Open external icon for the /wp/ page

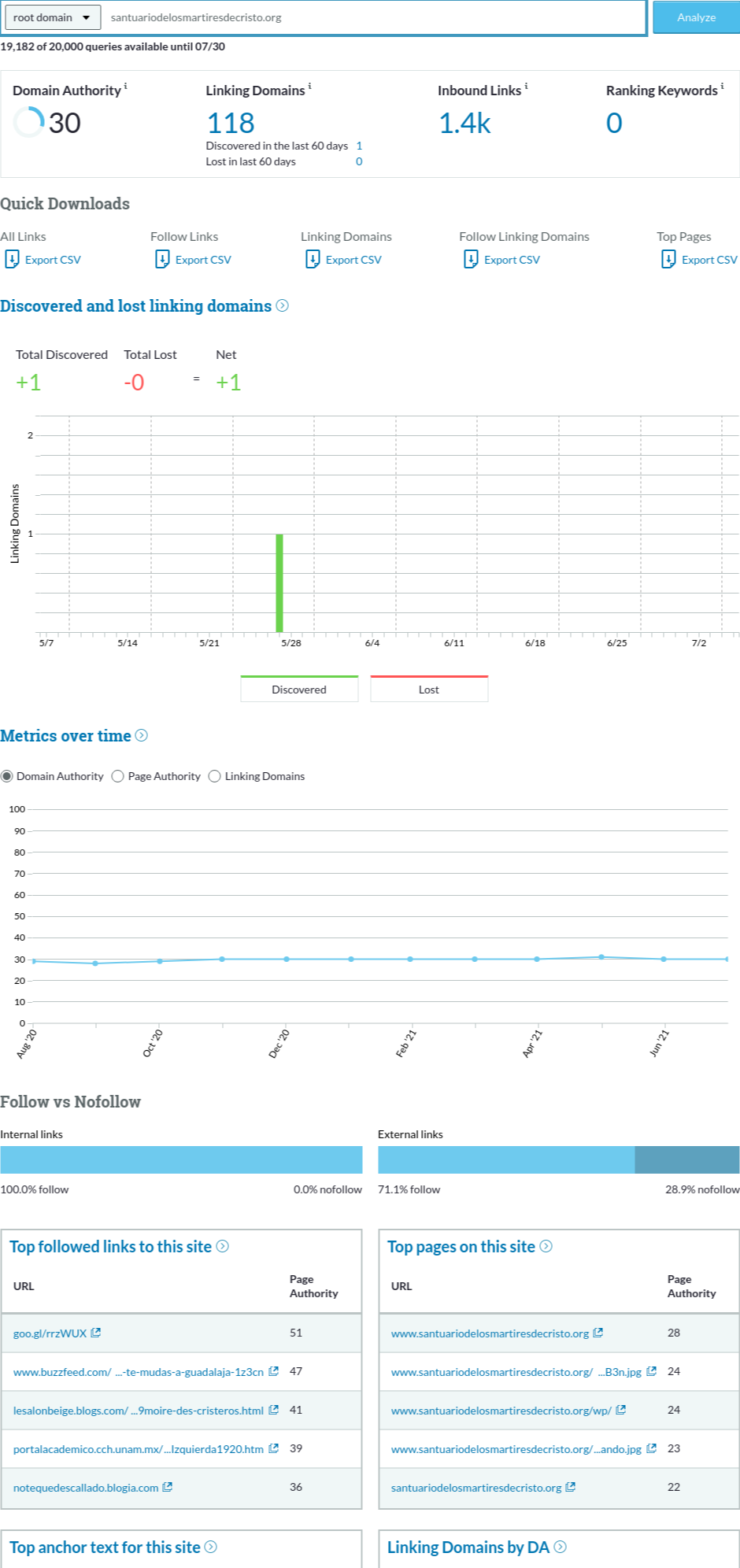pyautogui.click(x=620, y=1410)
